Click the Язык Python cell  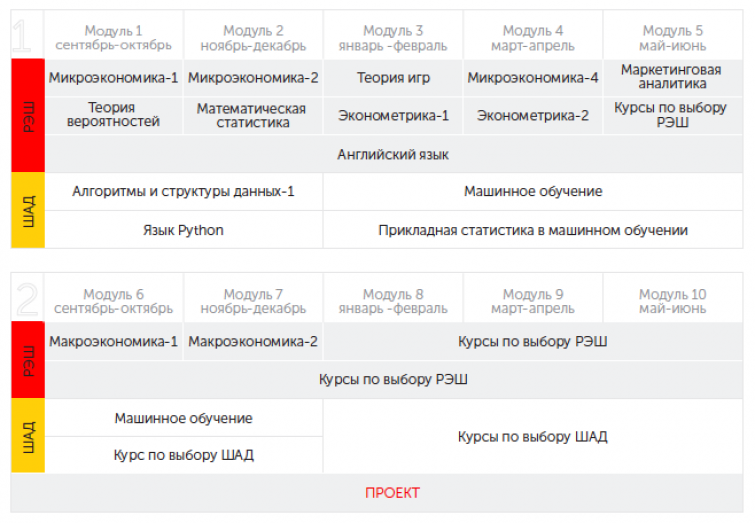183,230
